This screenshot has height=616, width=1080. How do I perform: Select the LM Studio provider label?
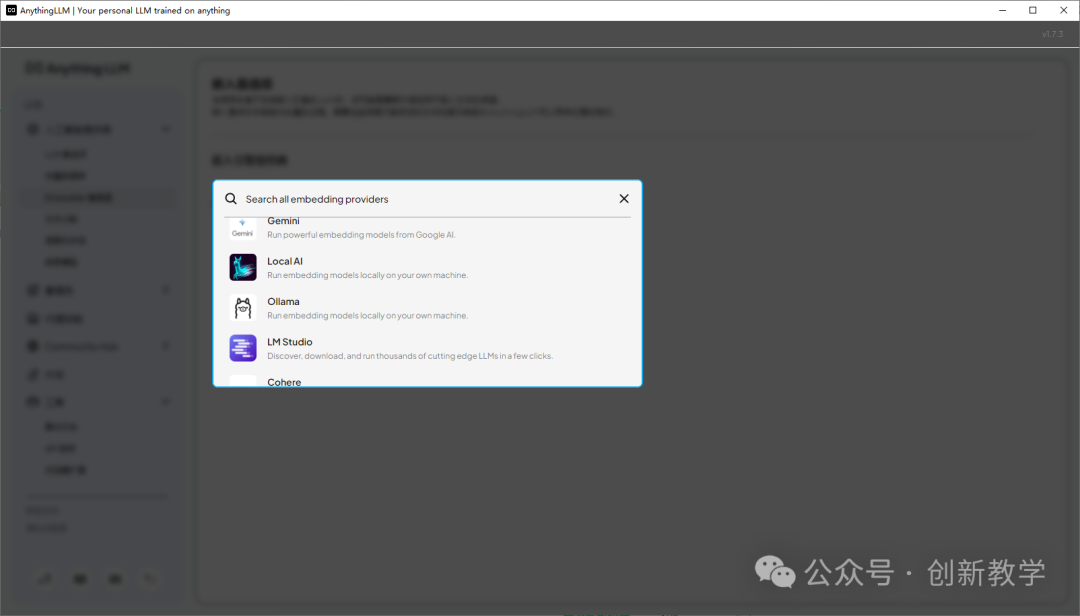tap(289, 342)
